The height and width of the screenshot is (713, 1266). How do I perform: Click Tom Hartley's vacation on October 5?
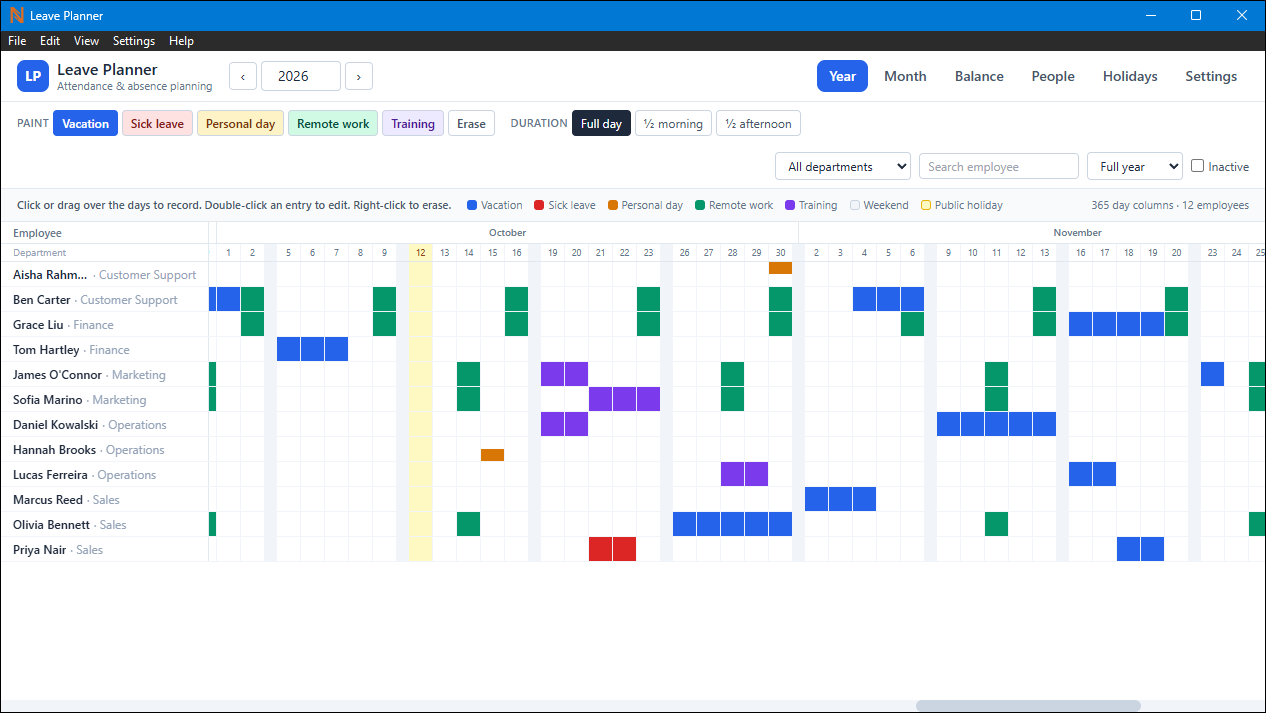(289, 349)
